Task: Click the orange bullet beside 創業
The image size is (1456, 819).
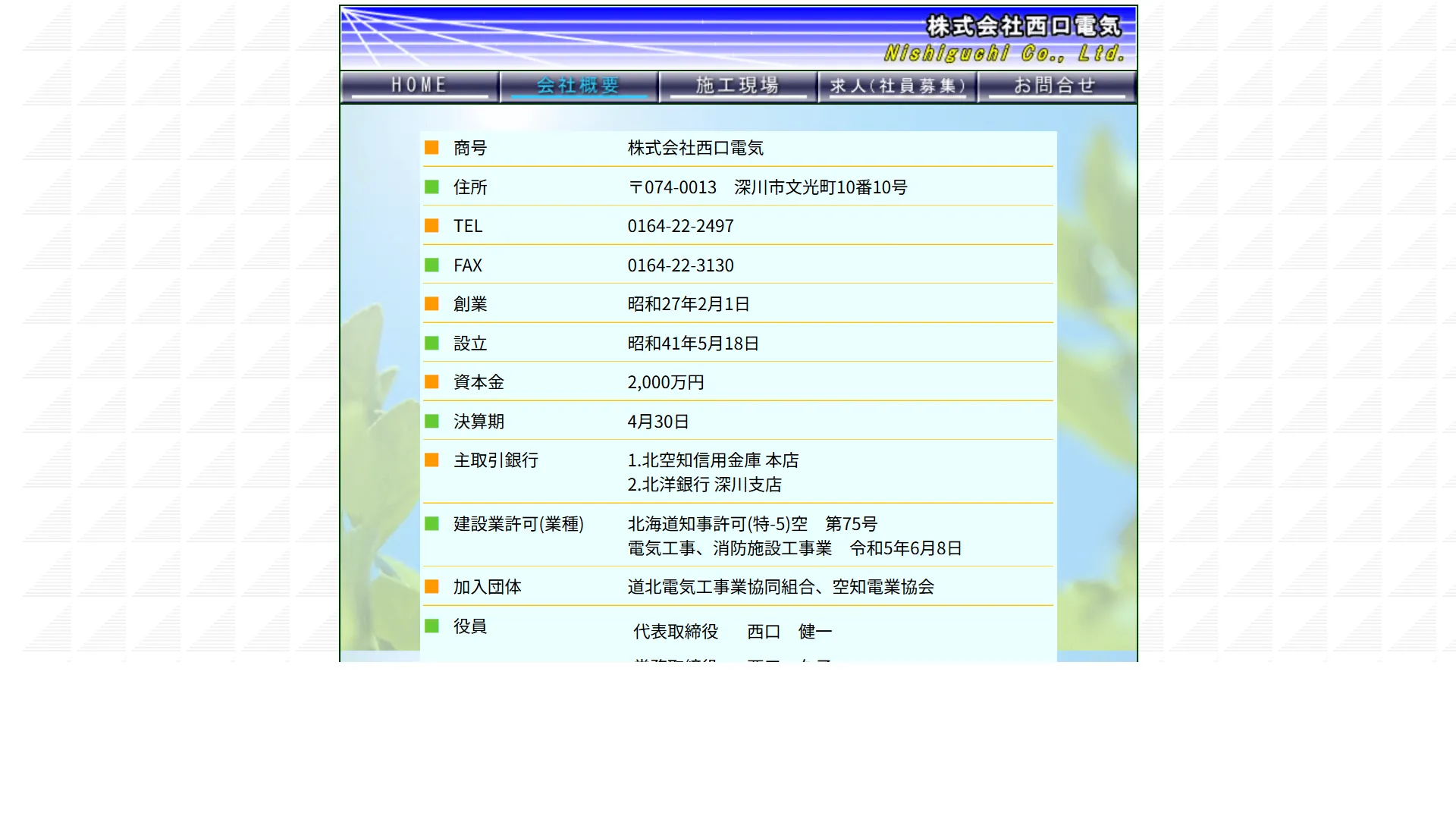Action: coord(431,303)
